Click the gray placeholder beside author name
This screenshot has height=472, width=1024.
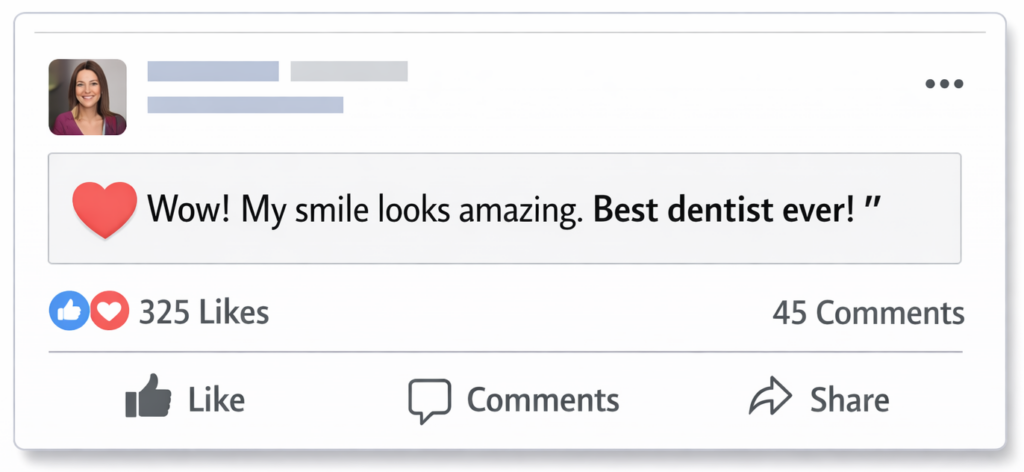349,71
